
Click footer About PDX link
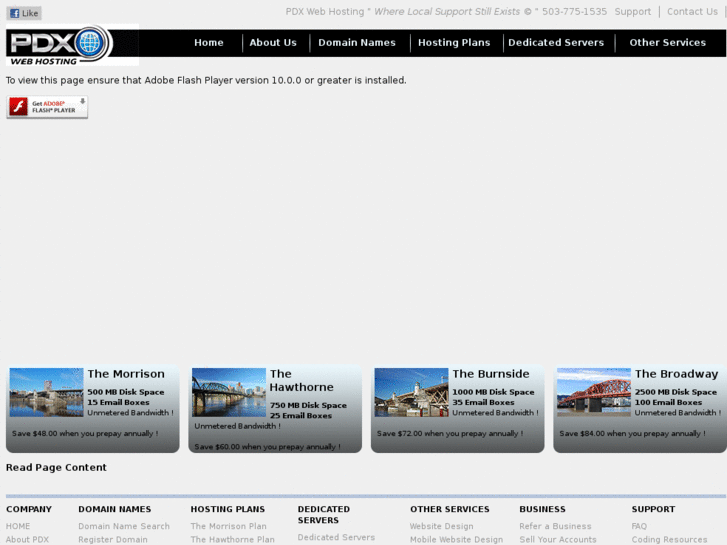tap(27, 540)
